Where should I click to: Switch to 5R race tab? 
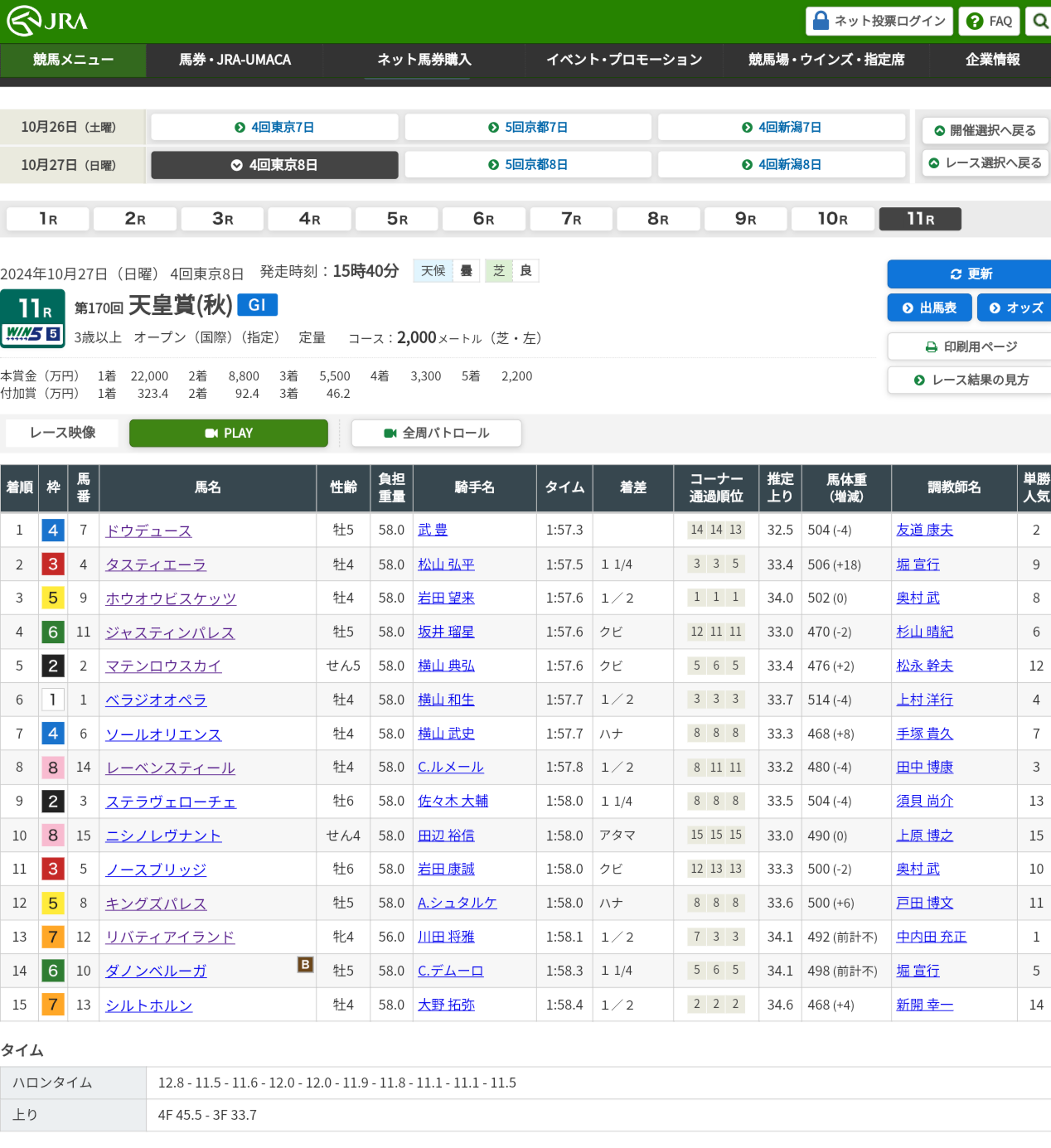(x=397, y=219)
